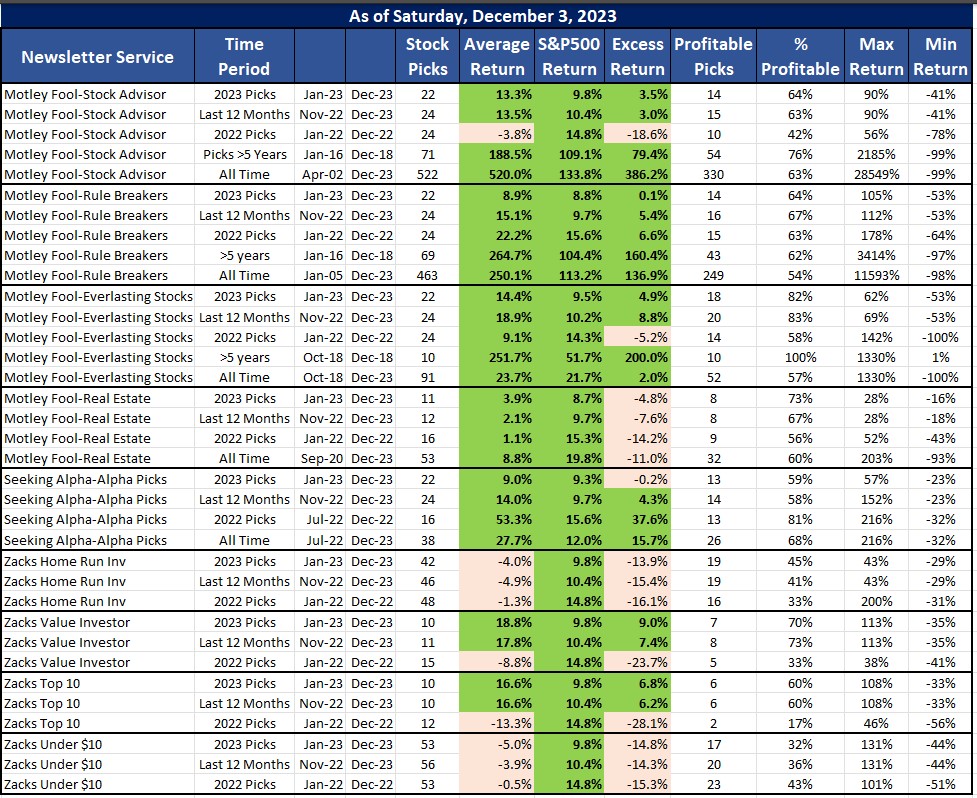
Task: Select the -93% min return cell
Action: 940,458
